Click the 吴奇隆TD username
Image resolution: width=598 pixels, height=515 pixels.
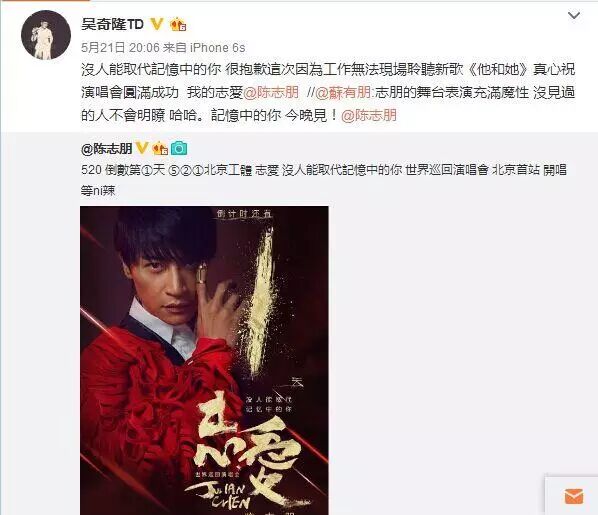tap(113, 24)
